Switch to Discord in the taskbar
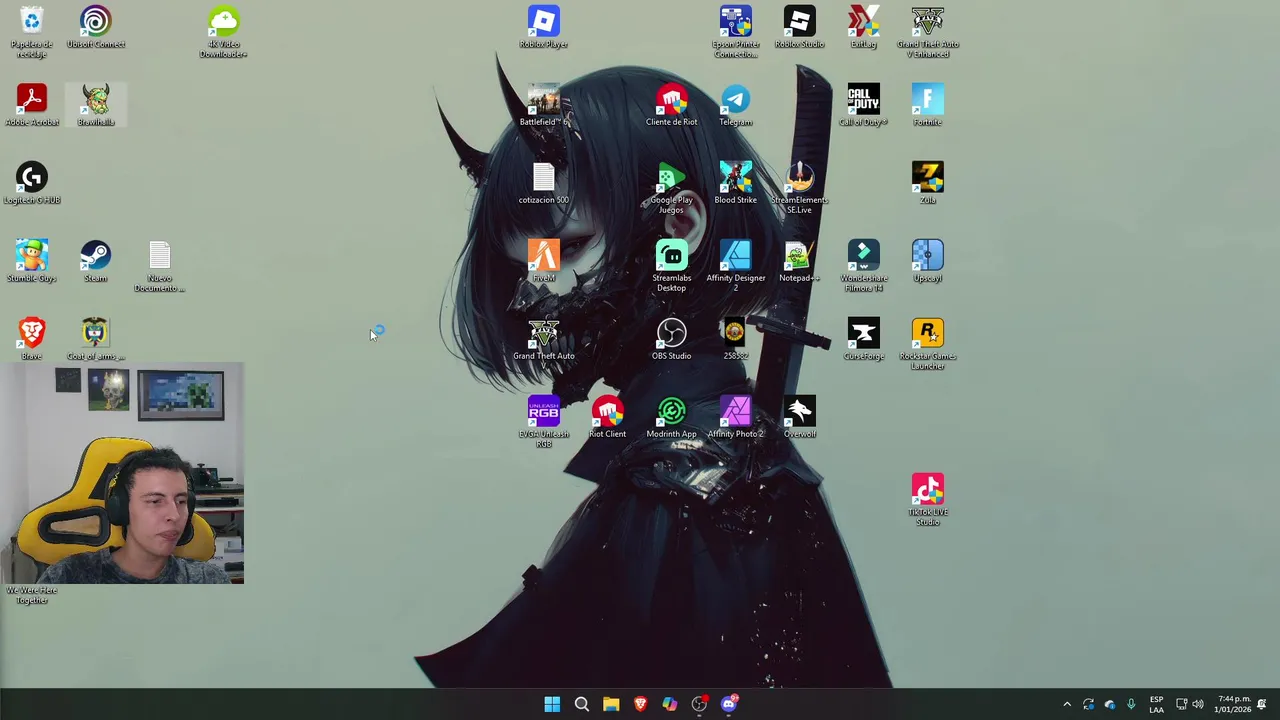This screenshot has height=720, width=1280. (x=729, y=704)
